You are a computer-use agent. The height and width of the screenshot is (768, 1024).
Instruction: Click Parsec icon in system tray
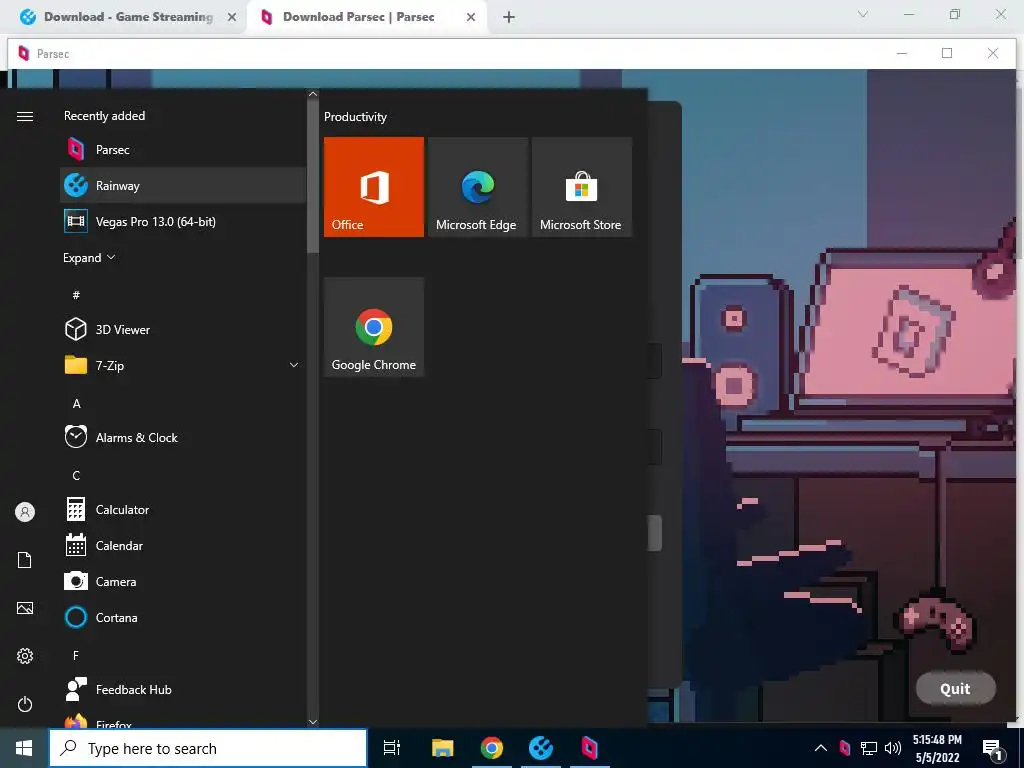[844, 748]
